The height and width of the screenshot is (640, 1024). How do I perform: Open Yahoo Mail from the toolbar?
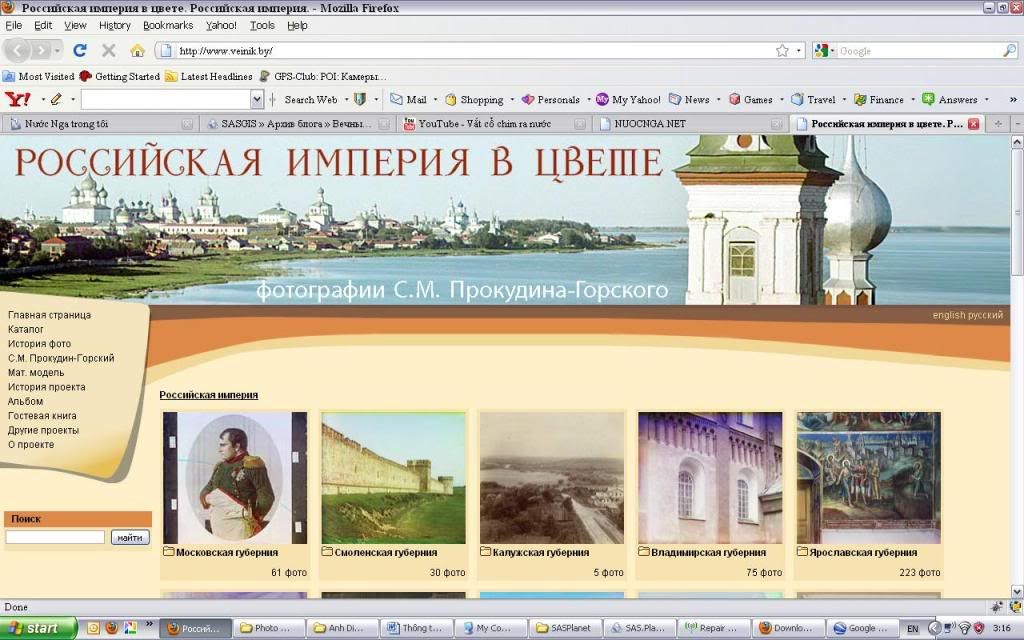(x=408, y=99)
